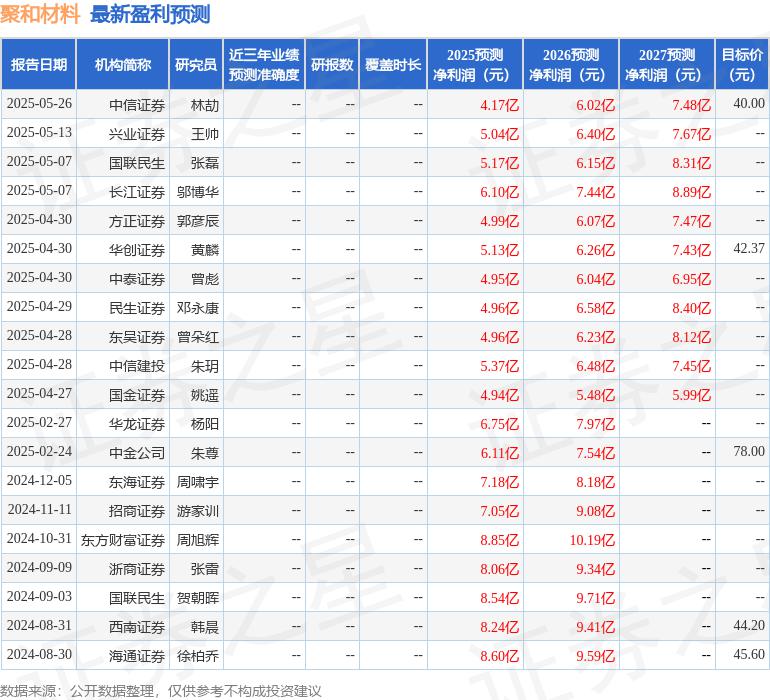
Task: Click the target price 40.00
Action: [749, 104]
